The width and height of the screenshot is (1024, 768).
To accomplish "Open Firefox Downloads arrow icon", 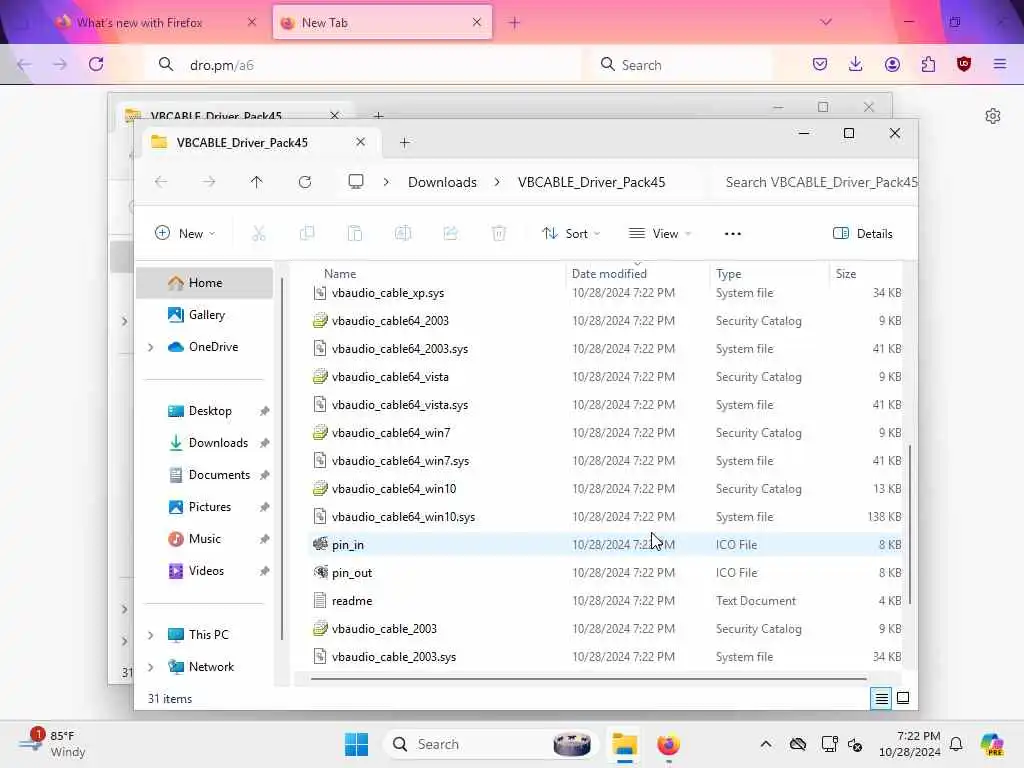I will click(x=856, y=64).
